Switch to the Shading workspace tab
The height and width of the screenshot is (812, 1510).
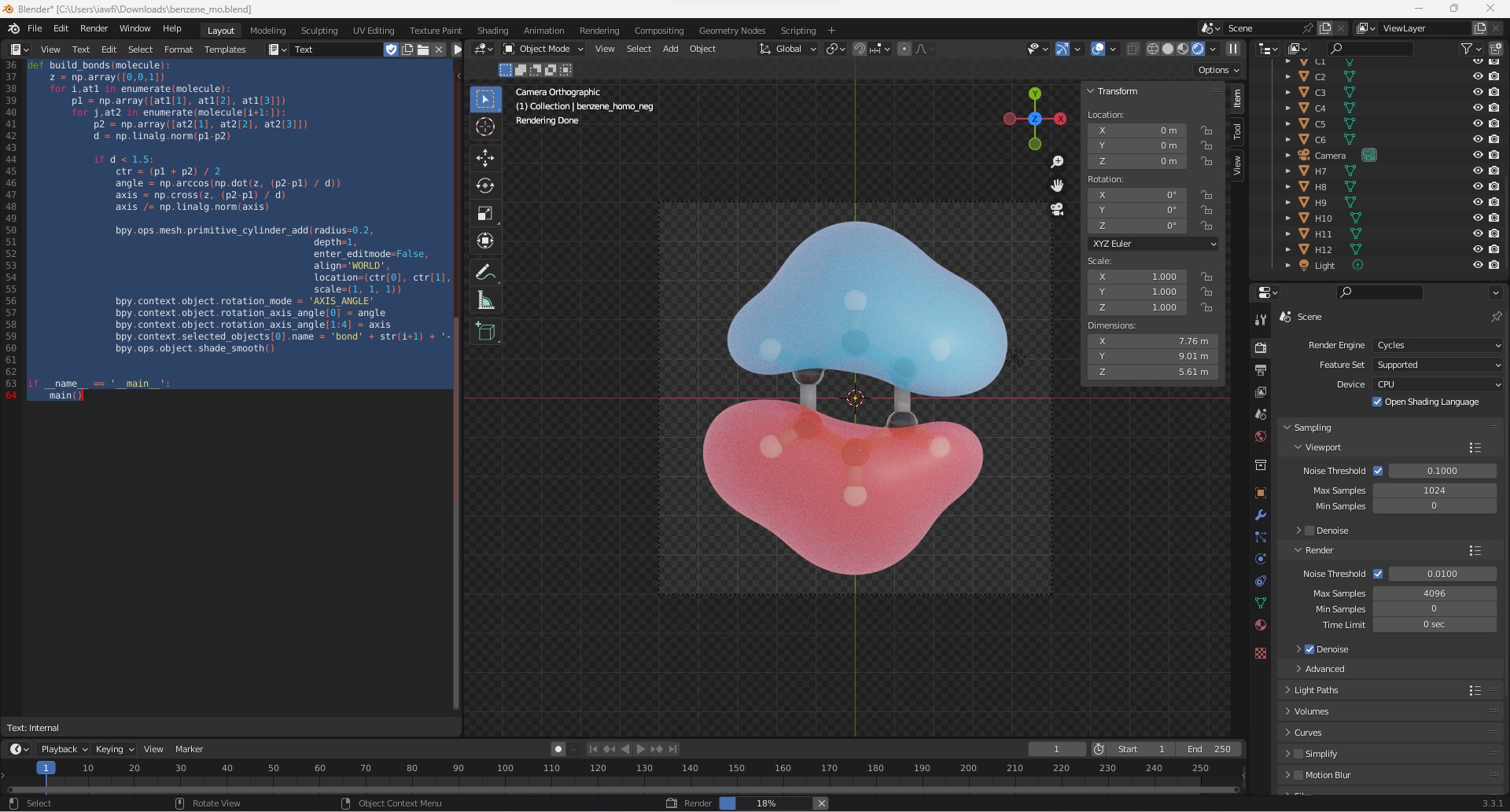(492, 31)
